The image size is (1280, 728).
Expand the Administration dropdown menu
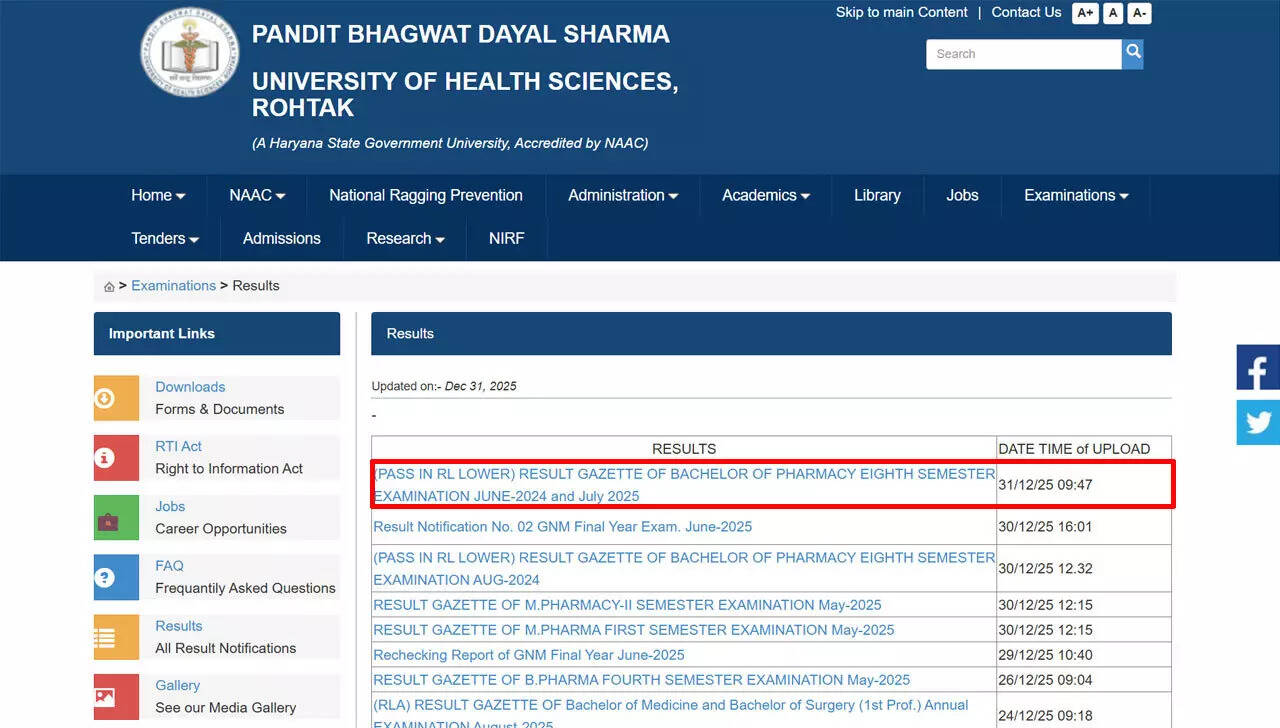click(623, 196)
